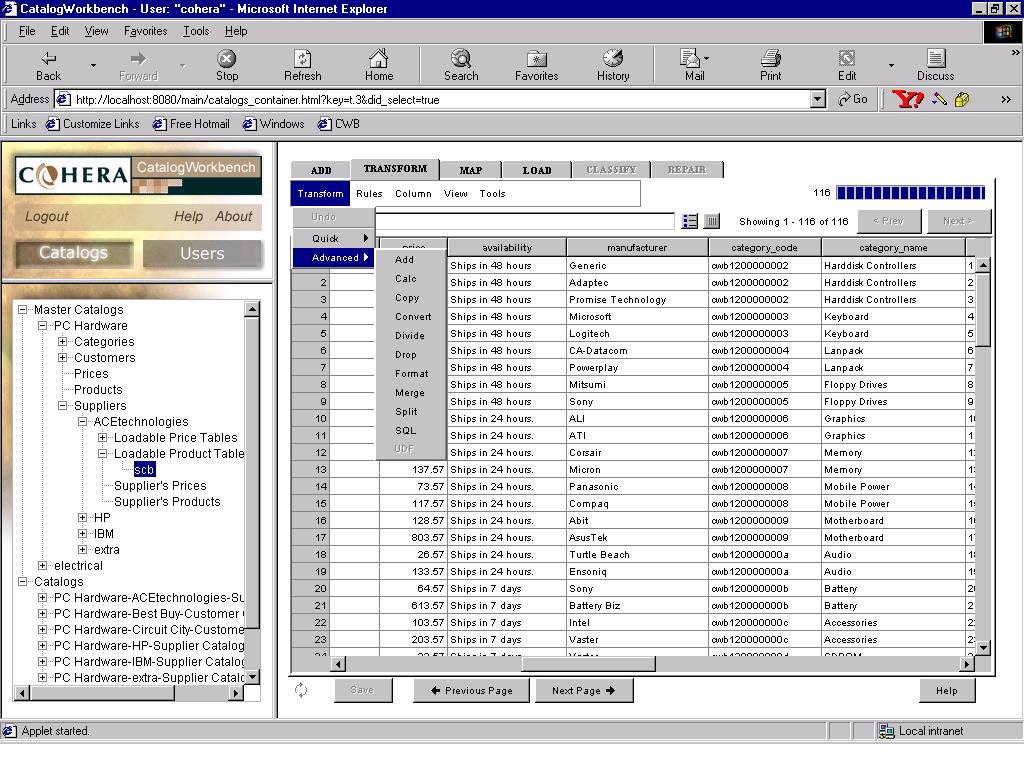Open the Column menu in the applet
The height and width of the screenshot is (768, 1024).
pos(413,194)
